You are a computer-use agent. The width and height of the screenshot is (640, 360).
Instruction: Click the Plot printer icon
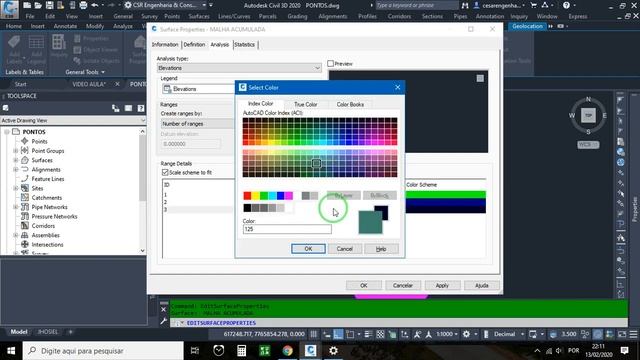tap(83, 5)
